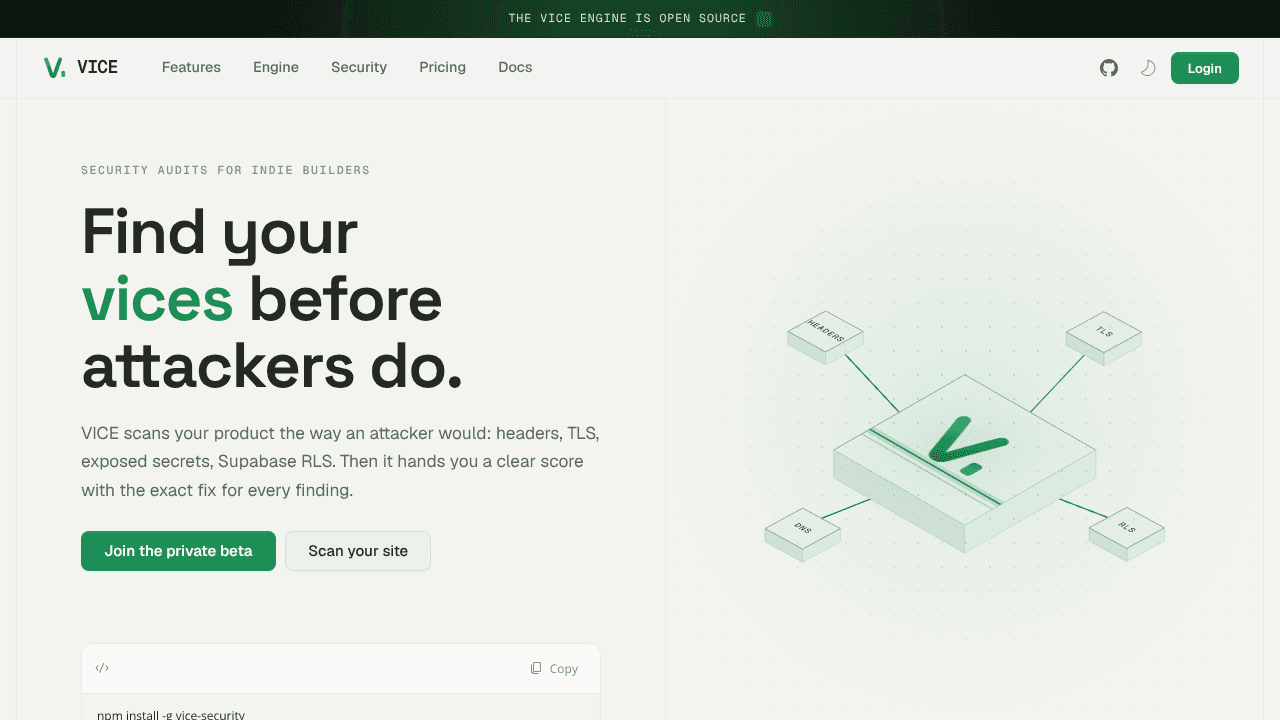Click the green 'vices' word in the headline

pos(157,299)
